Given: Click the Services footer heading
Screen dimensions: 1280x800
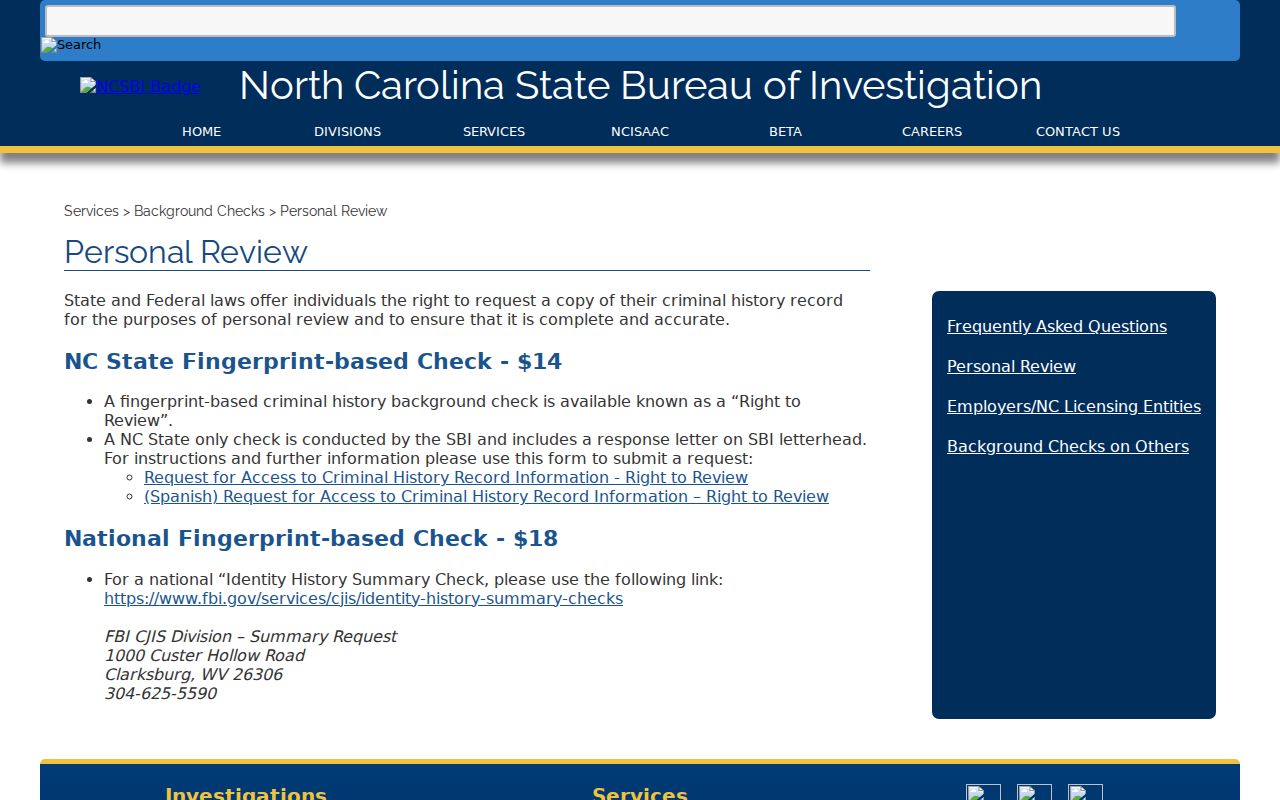Looking at the screenshot, I should (x=640, y=794).
